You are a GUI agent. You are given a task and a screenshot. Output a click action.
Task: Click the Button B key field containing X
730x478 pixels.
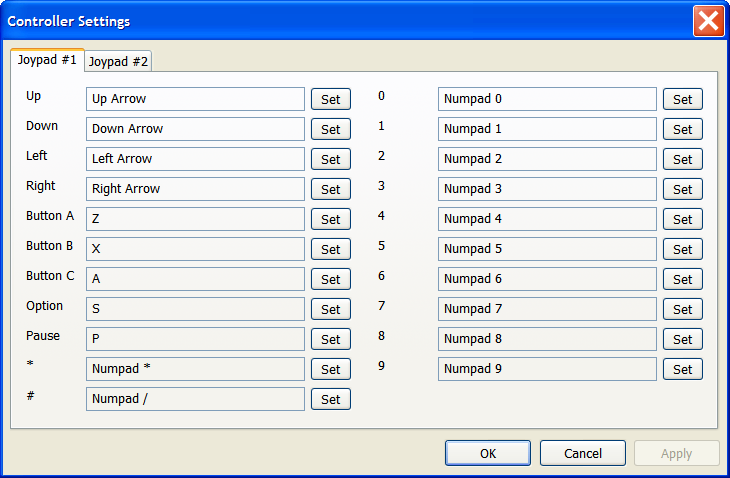pos(195,249)
